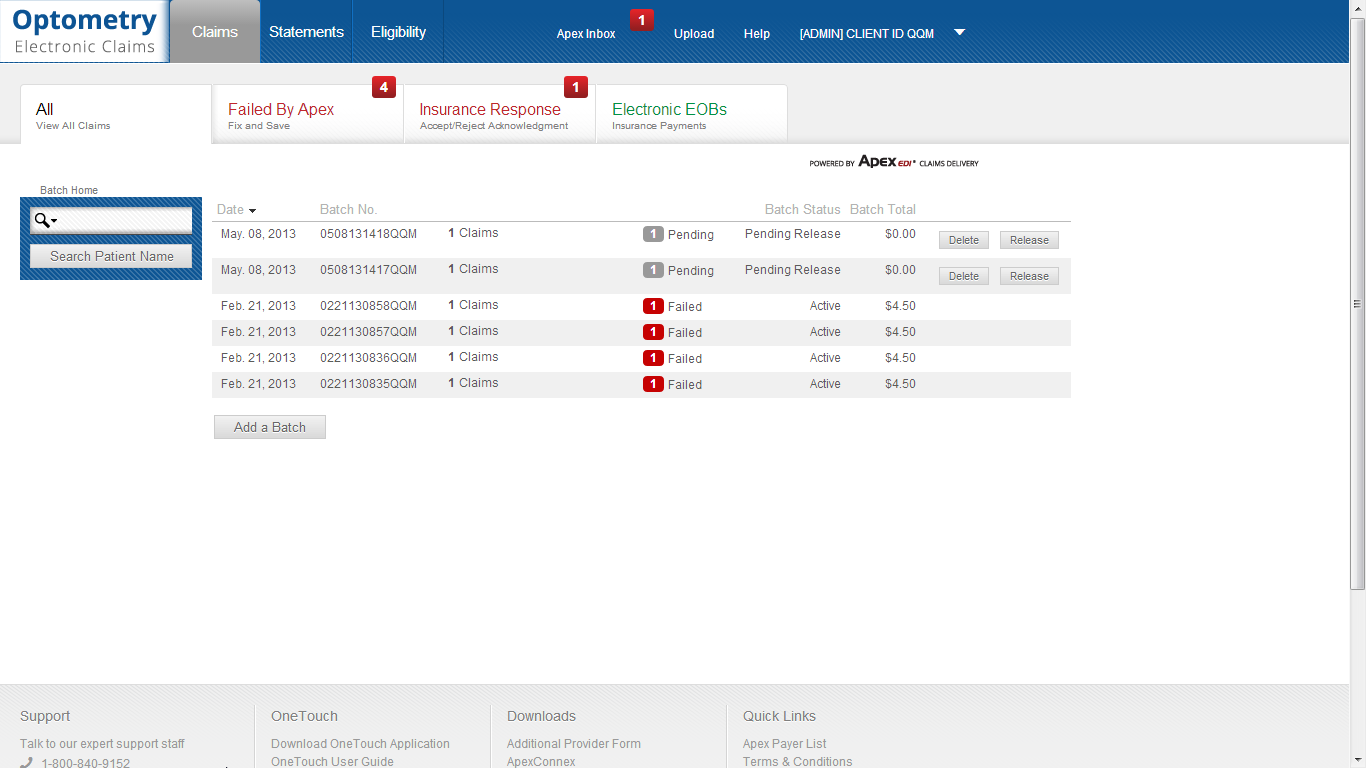Click the Search Patient Name button
The image size is (1366, 768).
111,256
